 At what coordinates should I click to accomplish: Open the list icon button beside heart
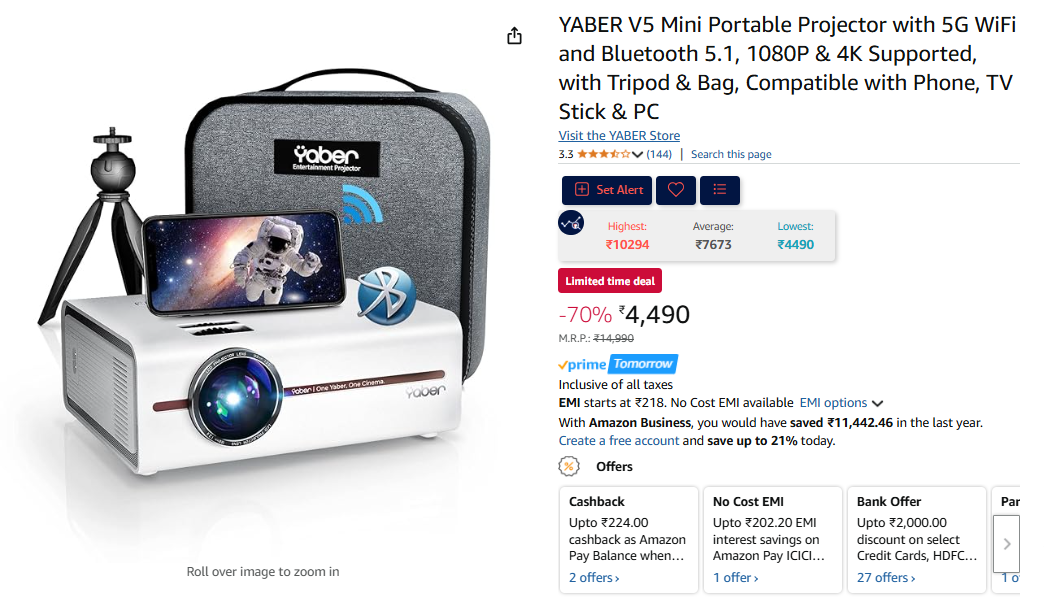click(720, 190)
